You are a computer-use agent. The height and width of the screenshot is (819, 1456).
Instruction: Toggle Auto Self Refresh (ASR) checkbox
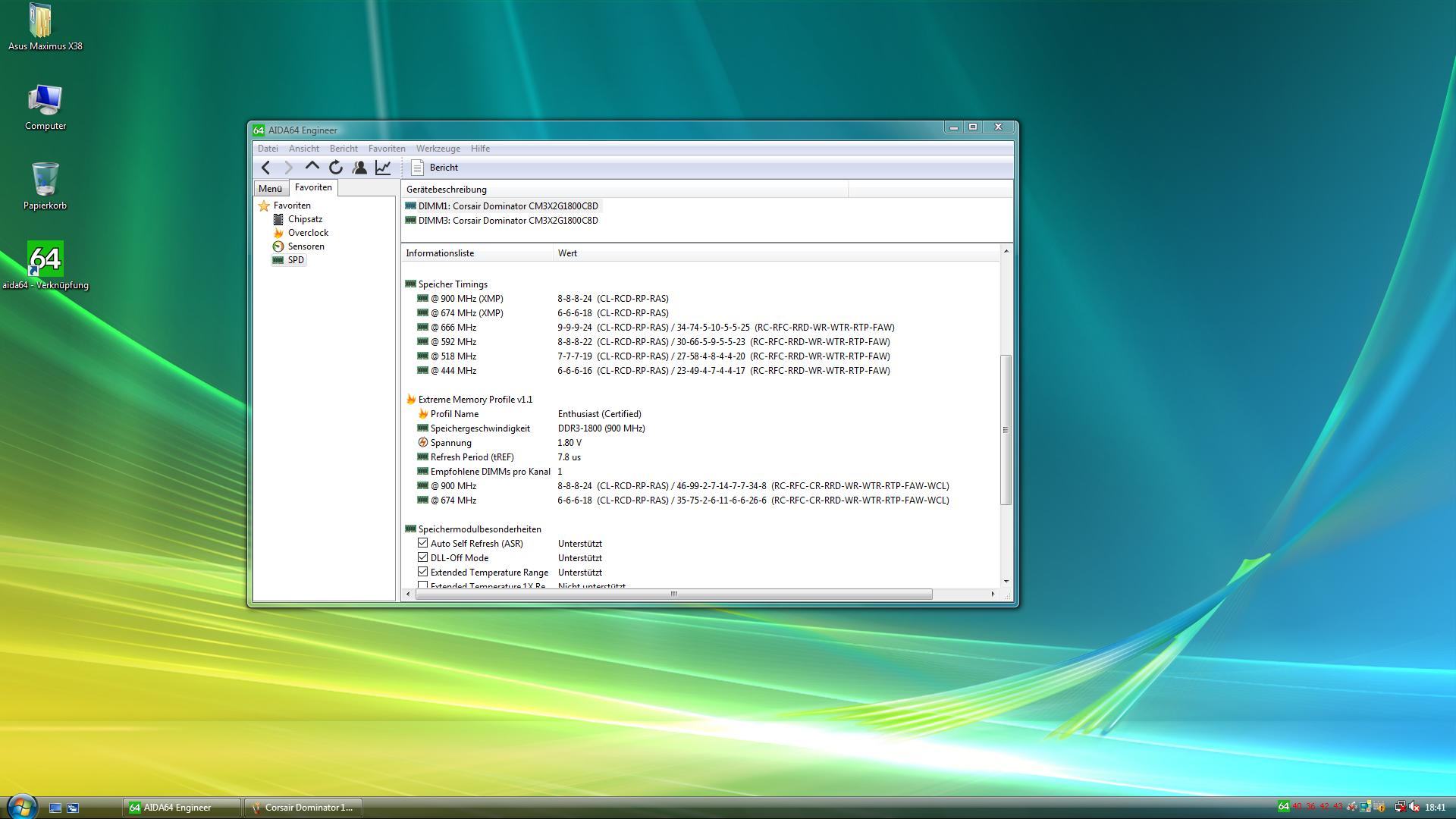423,543
